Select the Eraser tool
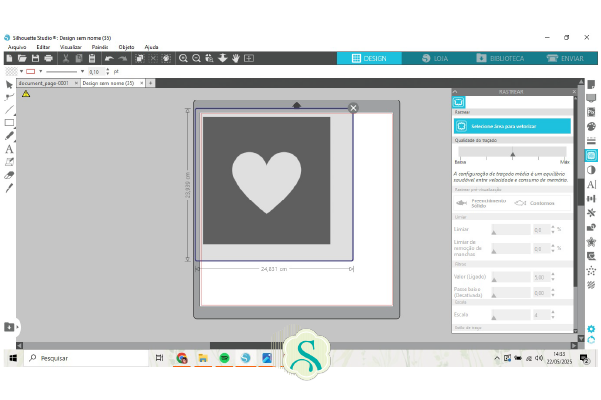601x400 pixels. tap(9, 175)
